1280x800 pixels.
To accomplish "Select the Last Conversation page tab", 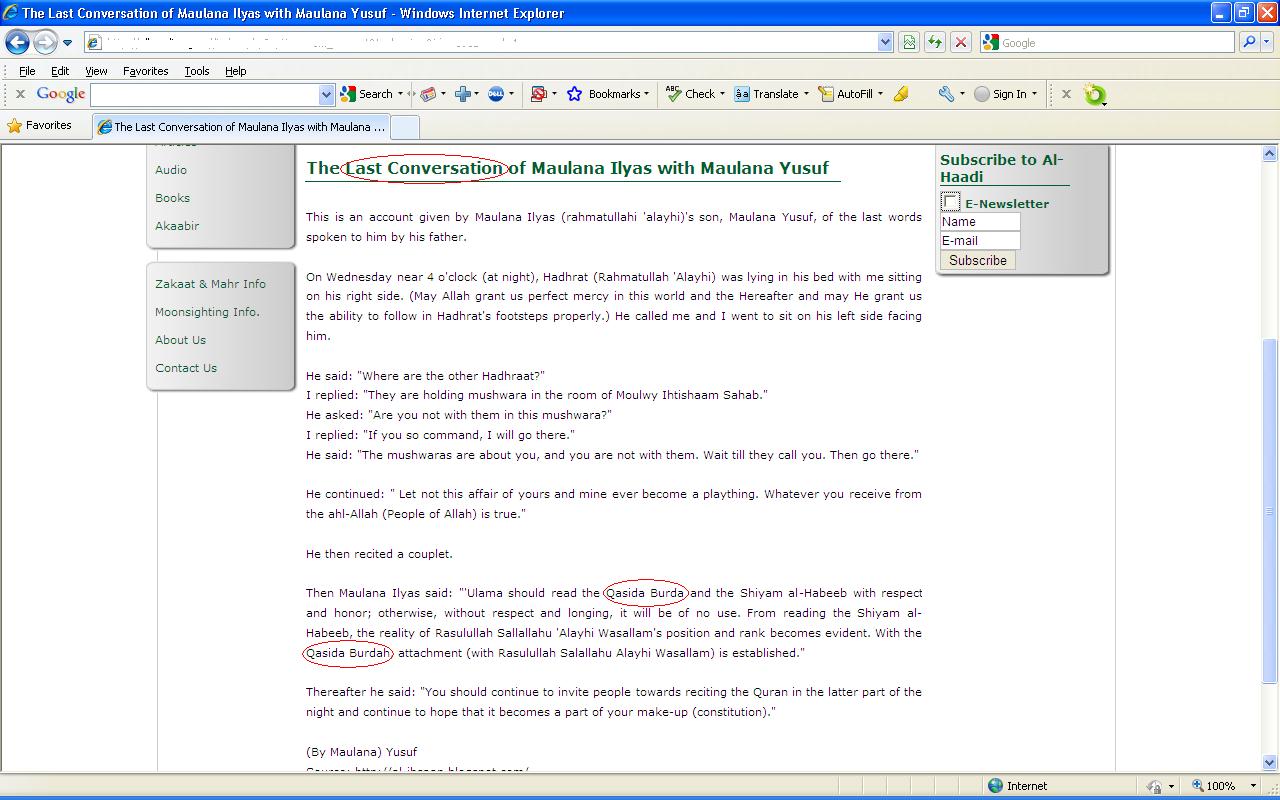I will pyautogui.click(x=241, y=127).
